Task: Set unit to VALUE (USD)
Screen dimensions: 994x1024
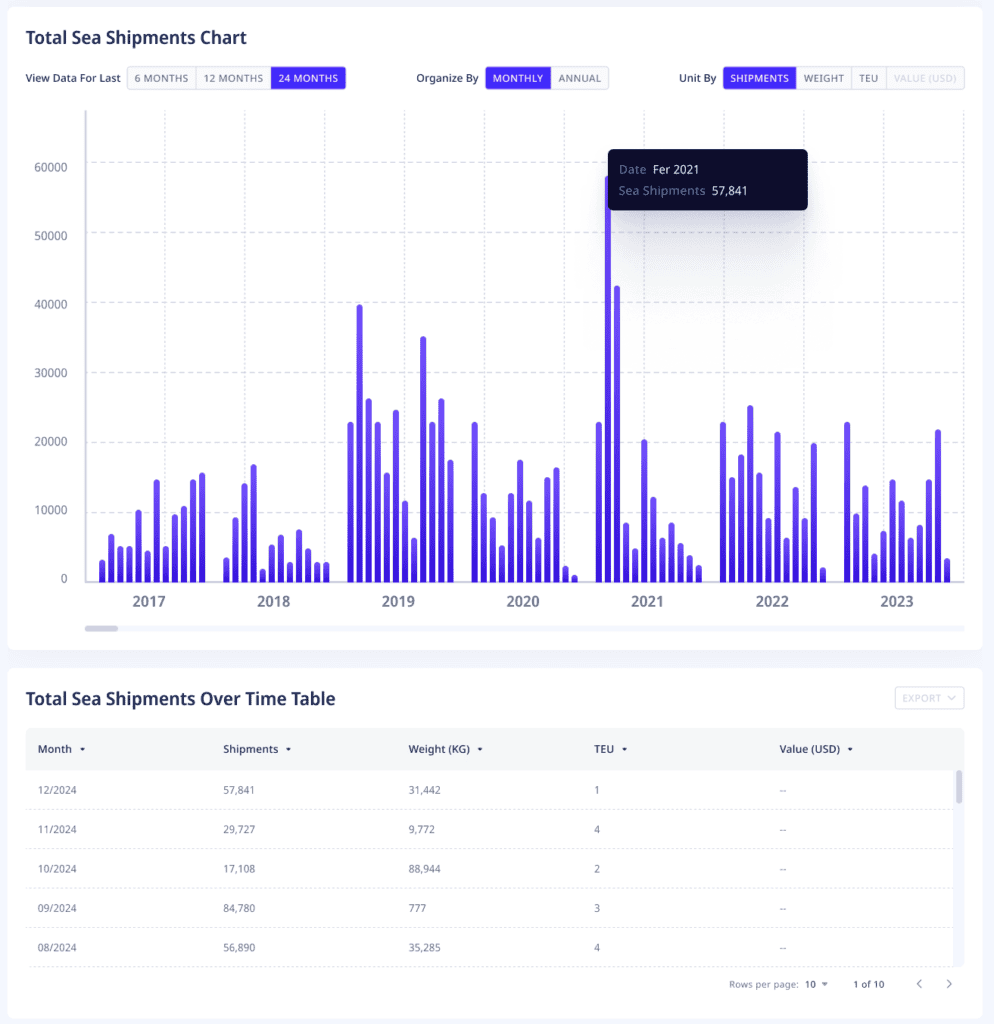Action: tap(925, 78)
